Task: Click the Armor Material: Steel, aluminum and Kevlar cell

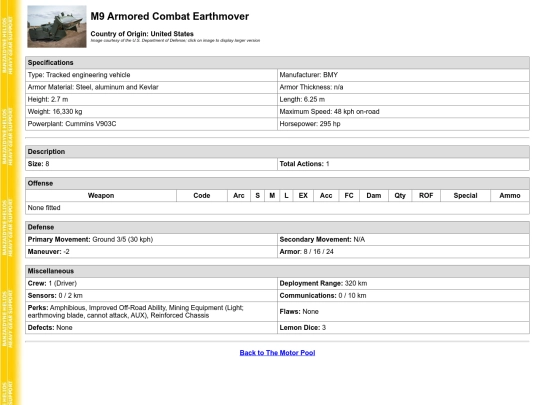Action: pyautogui.click(x=151, y=87)
